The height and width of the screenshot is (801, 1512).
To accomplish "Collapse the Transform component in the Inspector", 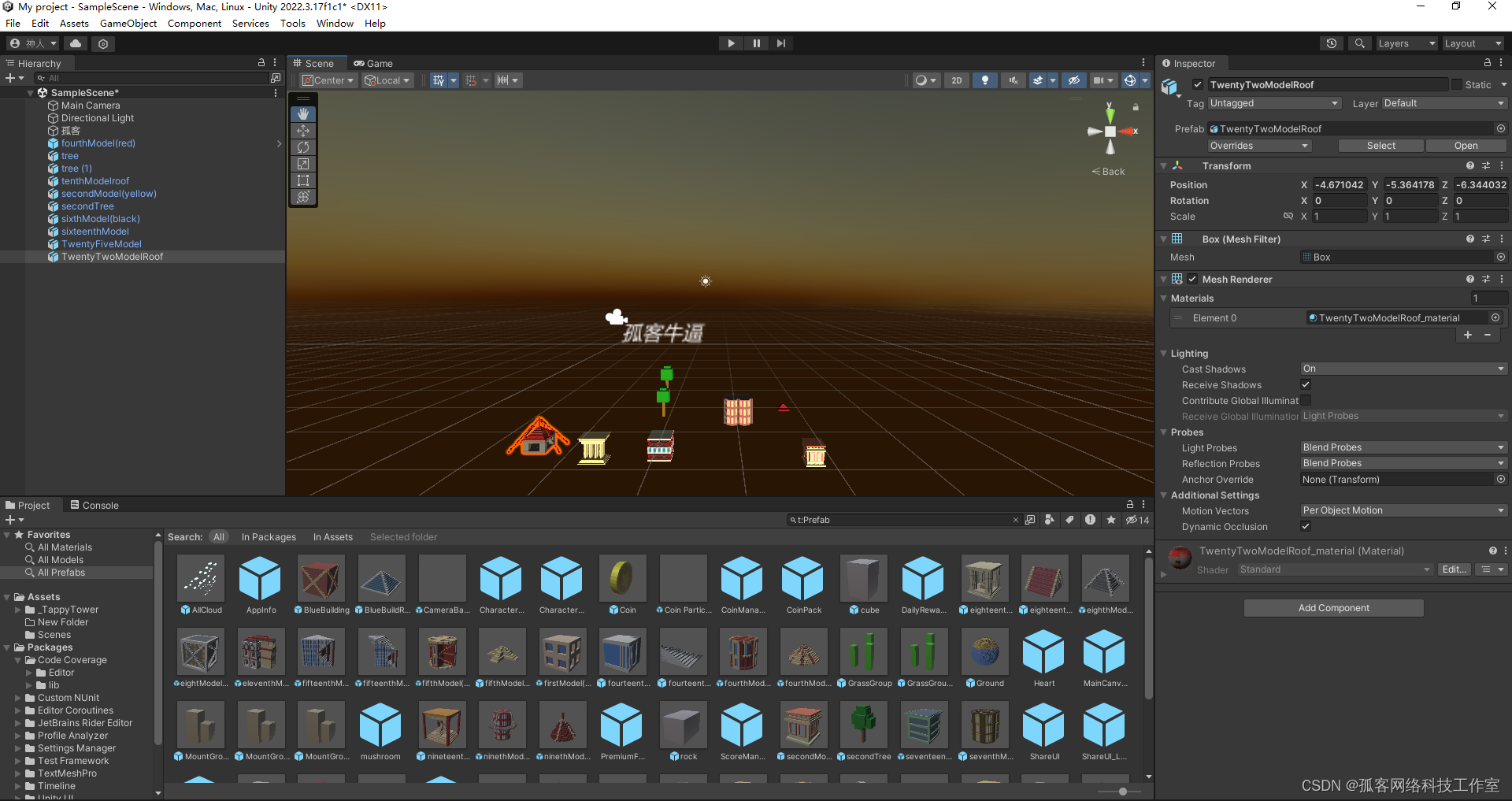I will click(x=1165, y=165).
